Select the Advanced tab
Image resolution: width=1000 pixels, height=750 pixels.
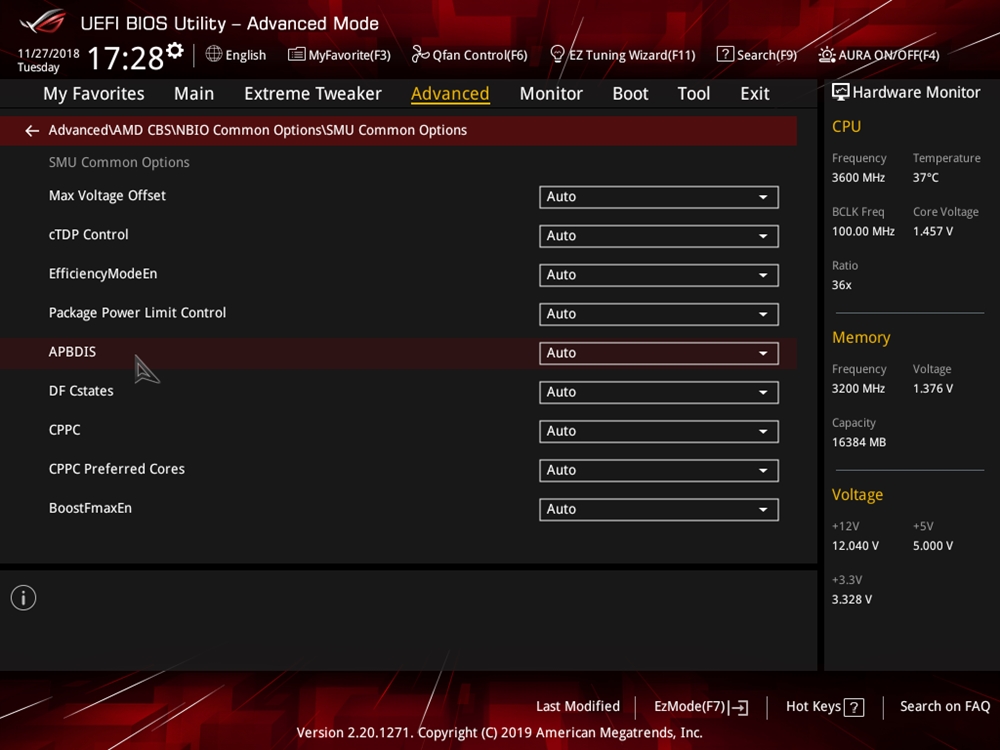[450, 94]
